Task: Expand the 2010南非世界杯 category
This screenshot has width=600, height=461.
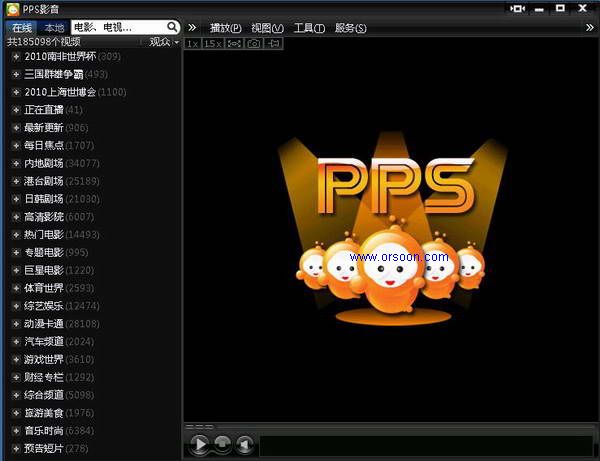Action: coord(16,56)
